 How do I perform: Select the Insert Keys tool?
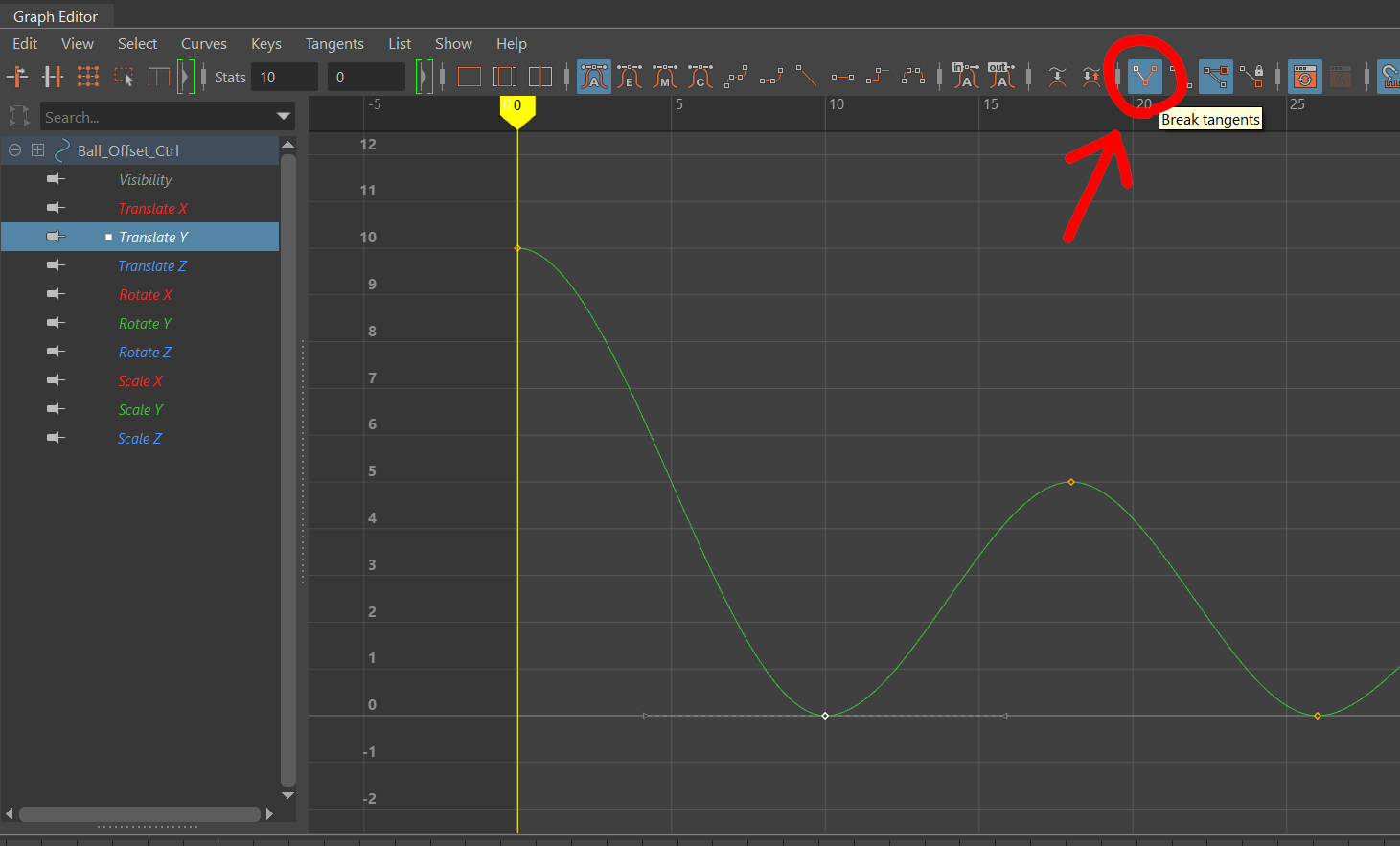53,77
